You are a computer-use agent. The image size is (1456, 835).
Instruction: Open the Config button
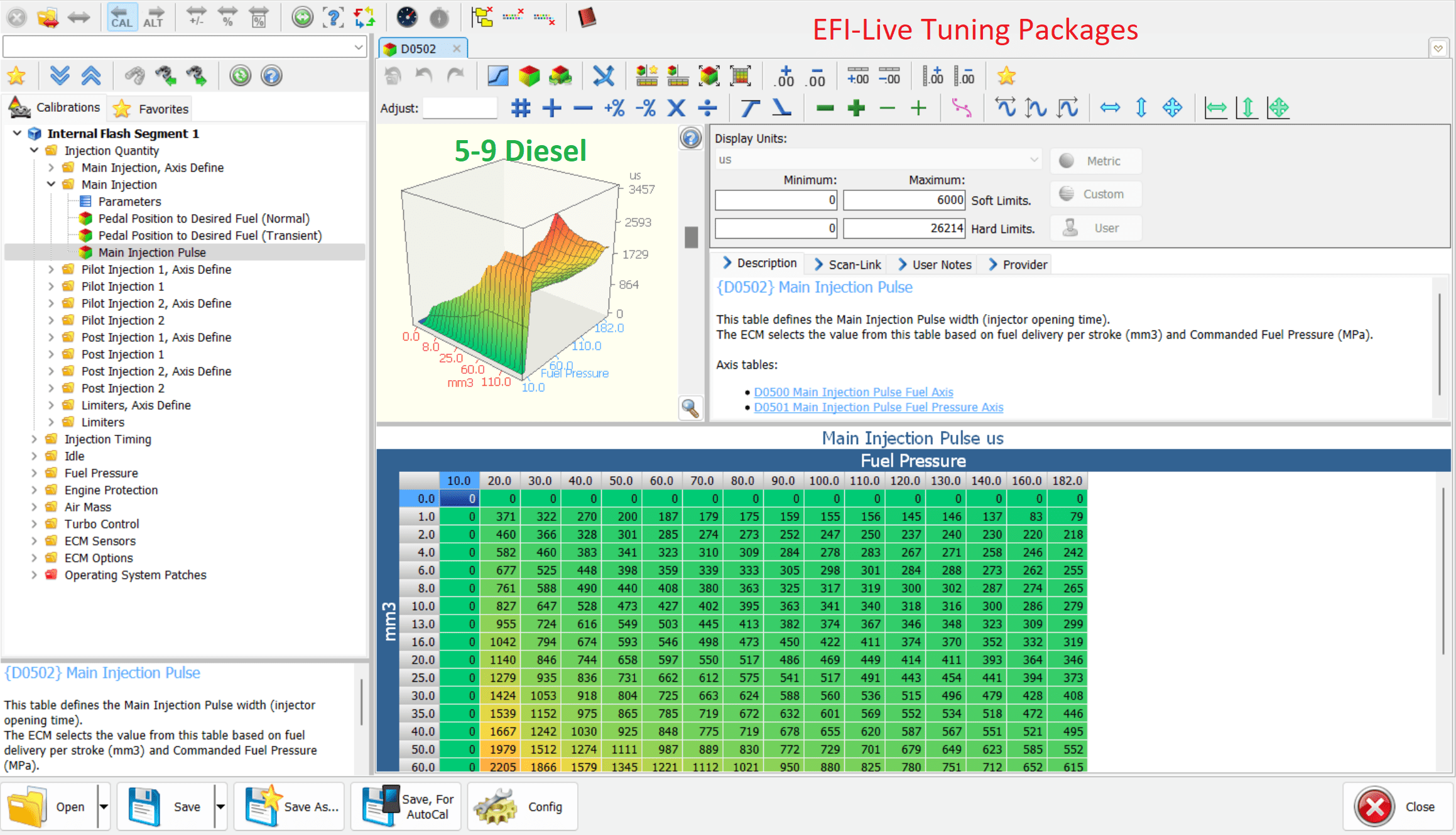point(523,806)
